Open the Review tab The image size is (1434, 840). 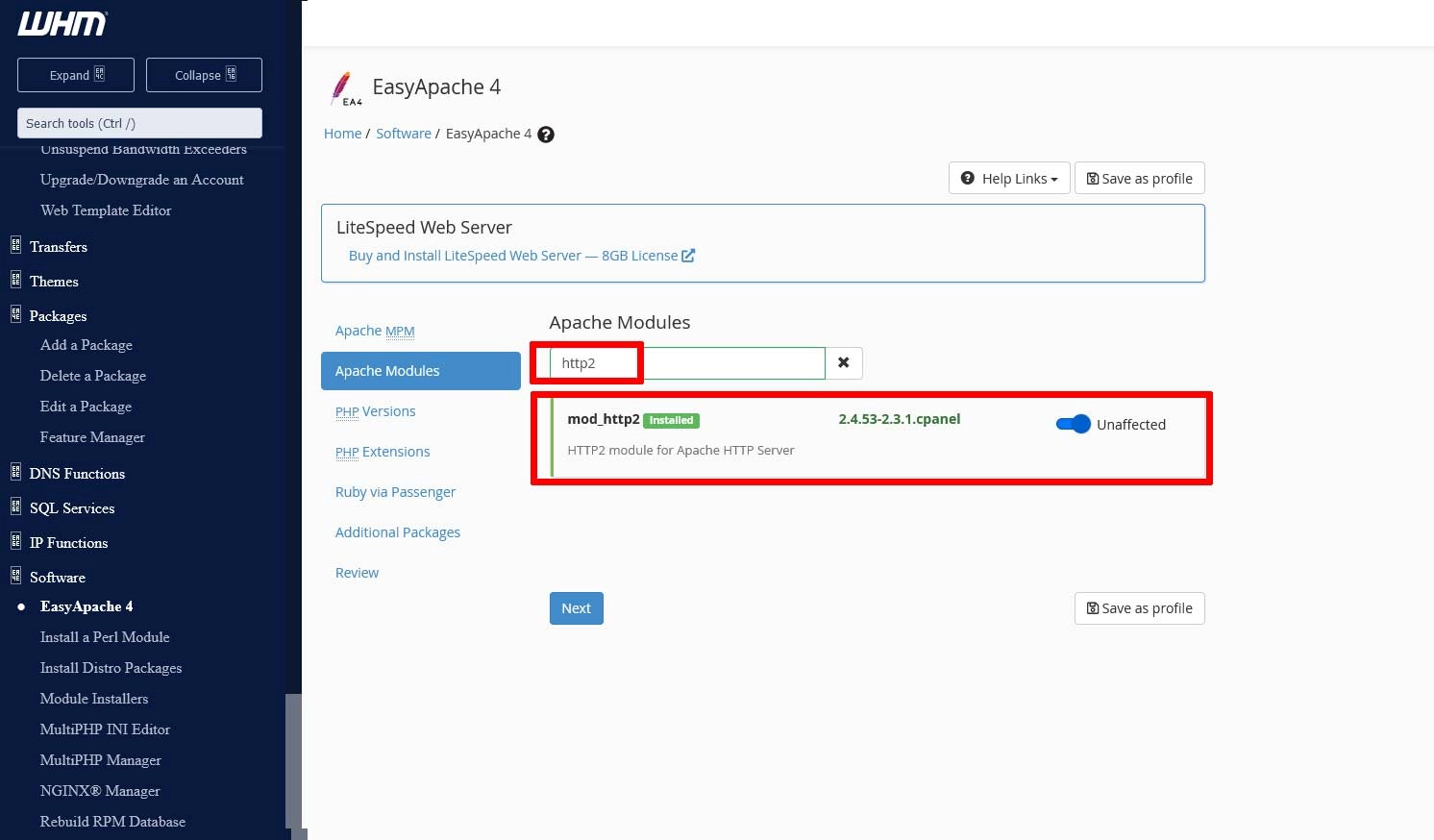click(x=357, y=573)
